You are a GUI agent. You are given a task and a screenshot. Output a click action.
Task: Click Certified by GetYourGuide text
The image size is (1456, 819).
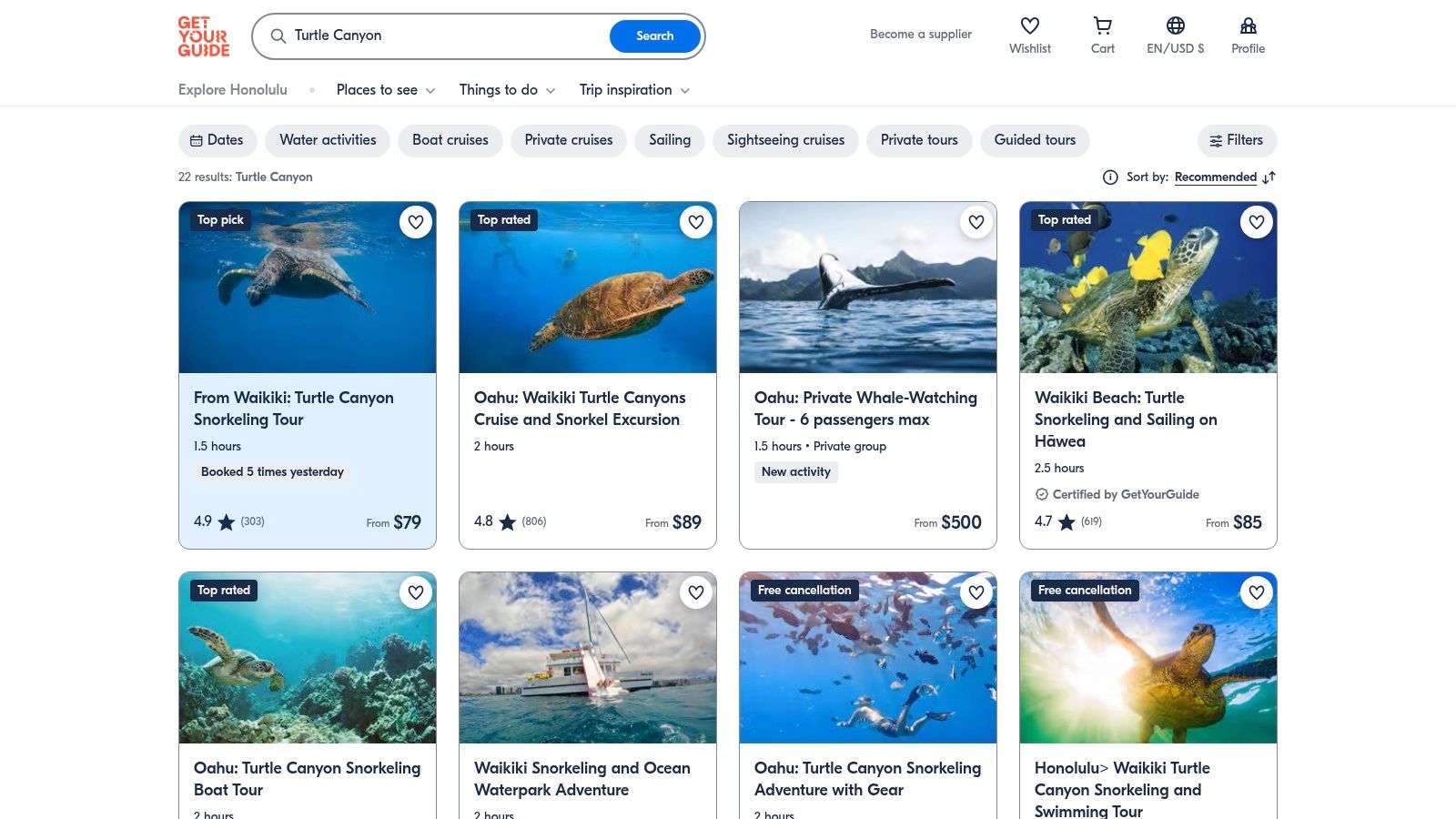pos(1126,494)
